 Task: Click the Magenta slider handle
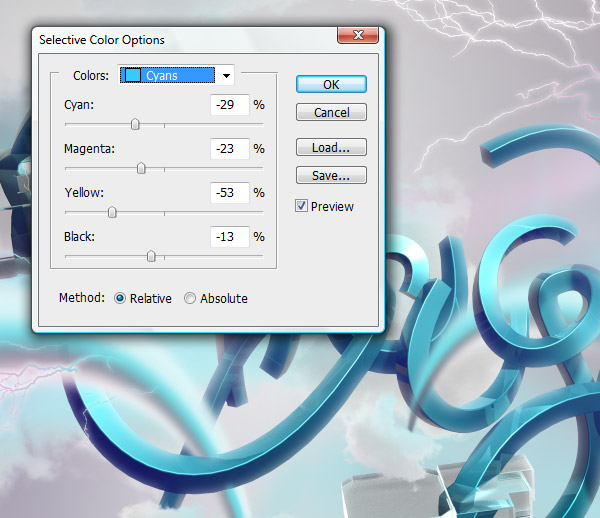pos(141,168)
